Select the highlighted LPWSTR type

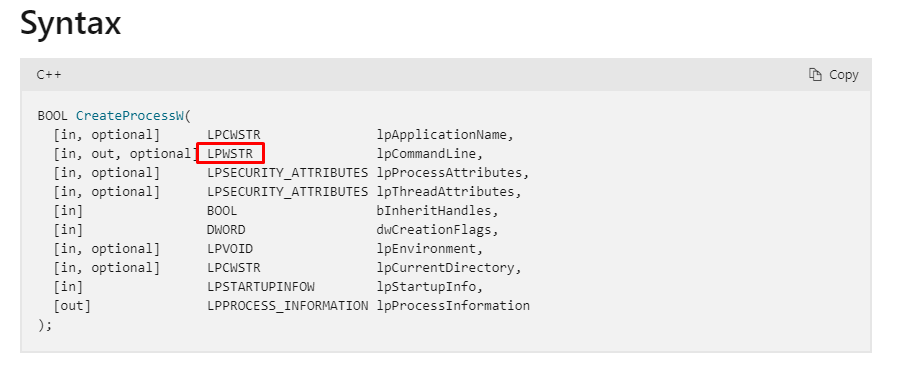(230, 154)
